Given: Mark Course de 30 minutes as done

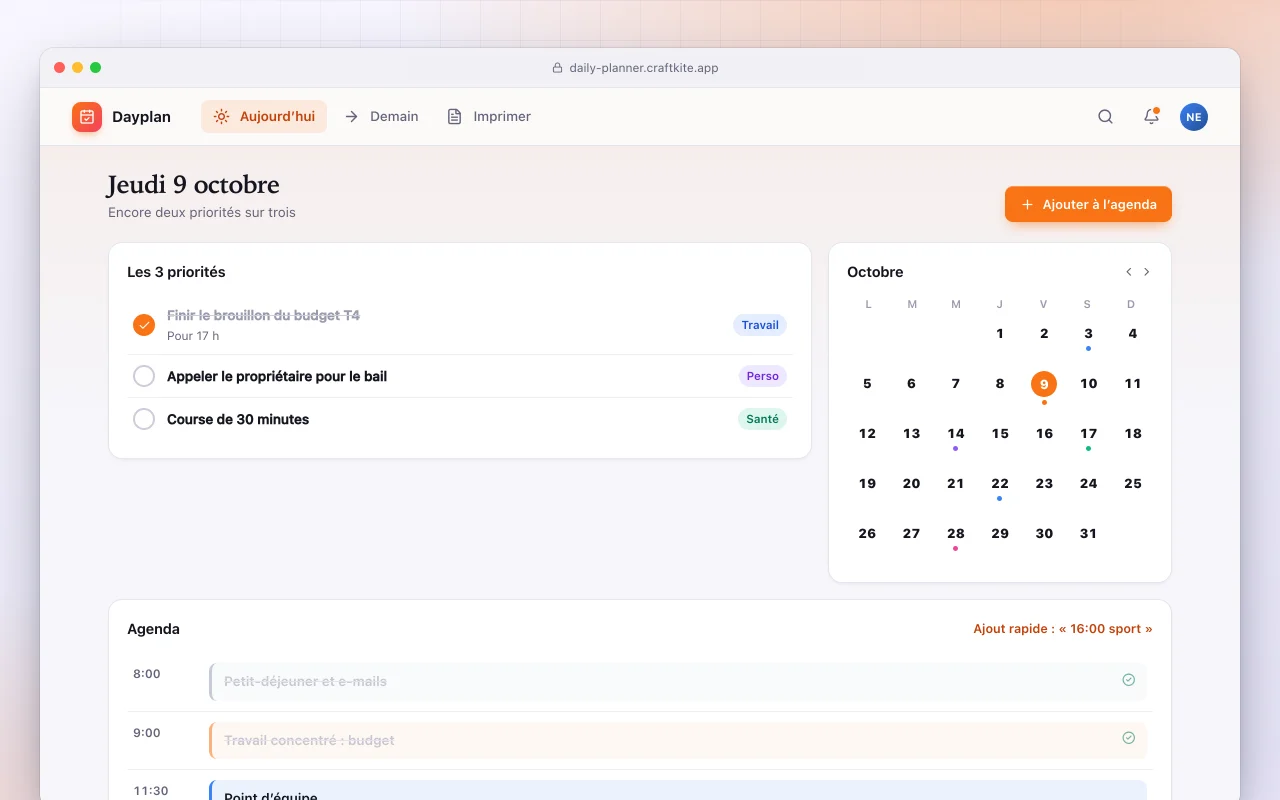Looking at the screenshot, I should click(x=144, y=419).
